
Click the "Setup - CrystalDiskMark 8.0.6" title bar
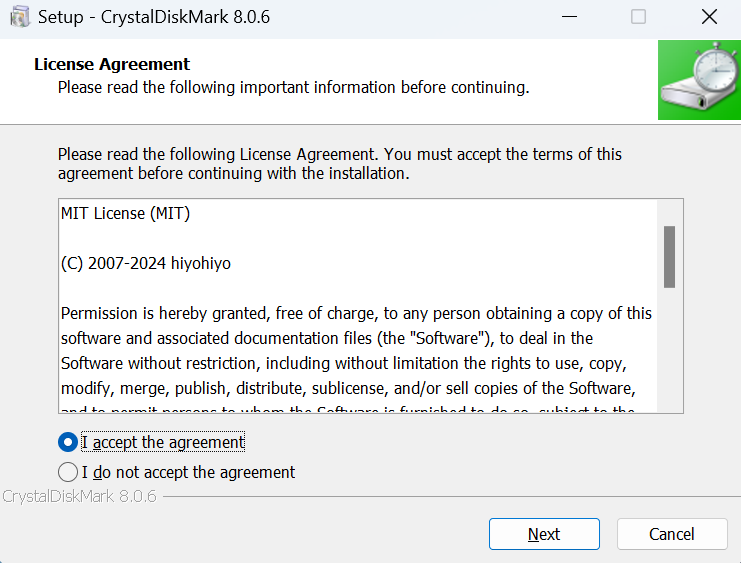[300, 17]
